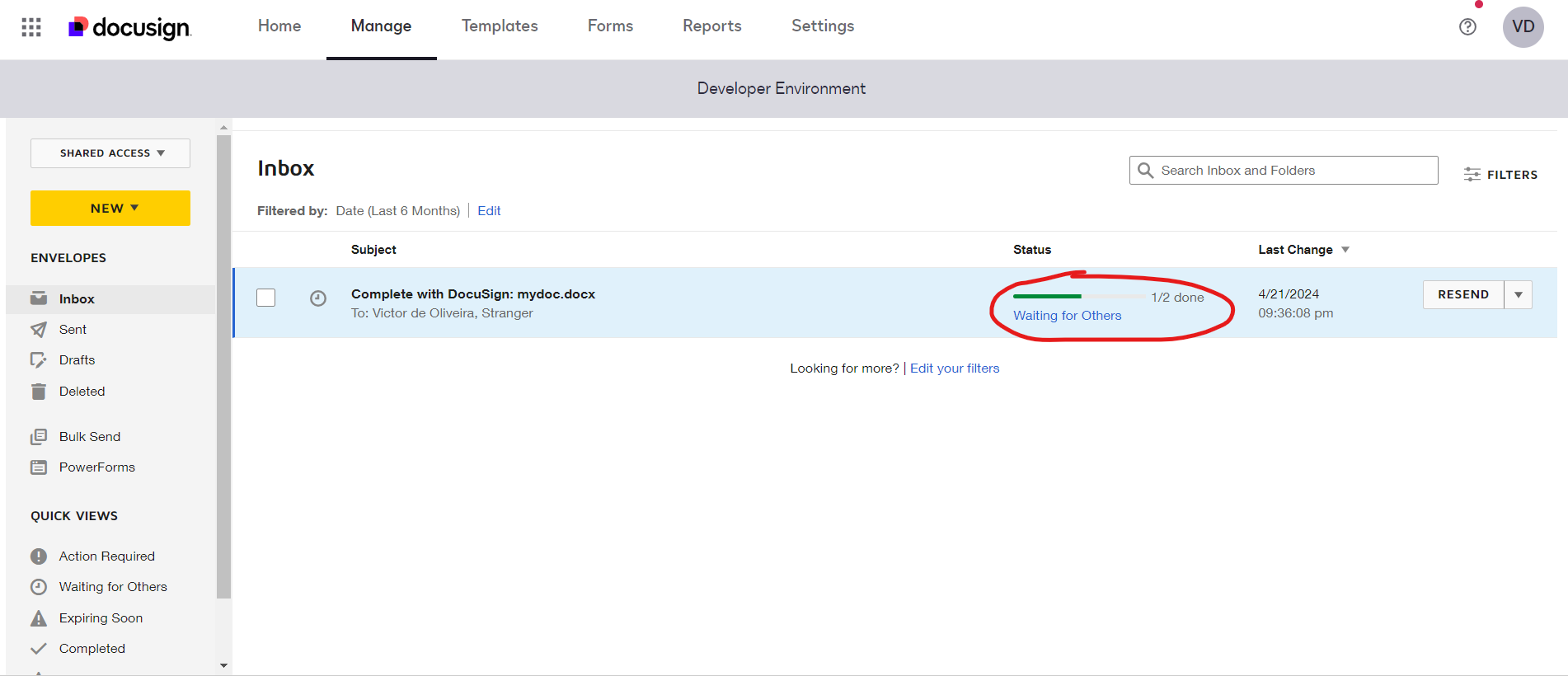Open the Templates tab
1568x676 pixels.
500,26
